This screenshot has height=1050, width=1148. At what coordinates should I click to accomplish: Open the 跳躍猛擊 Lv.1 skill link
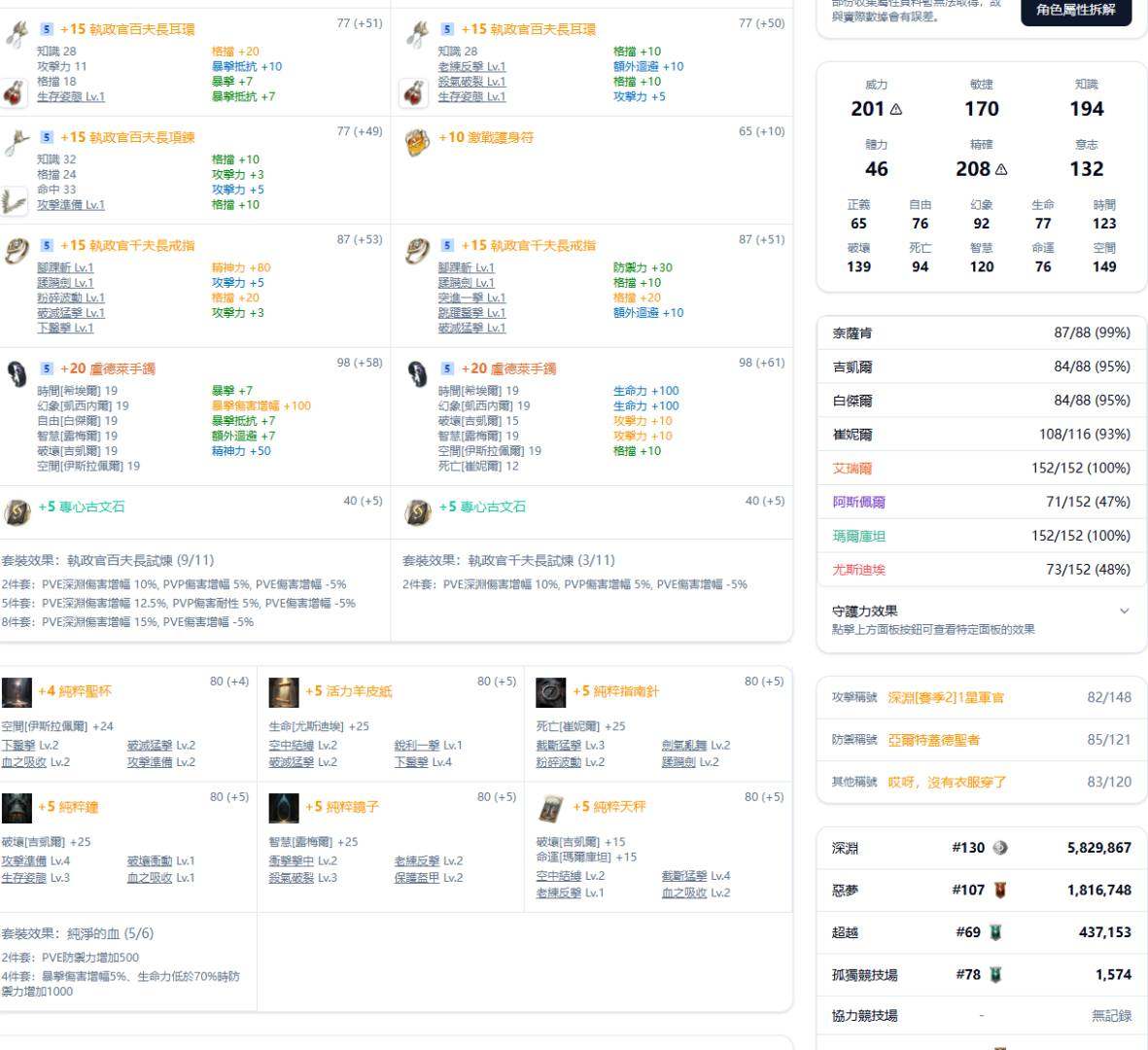pos(472,313)
